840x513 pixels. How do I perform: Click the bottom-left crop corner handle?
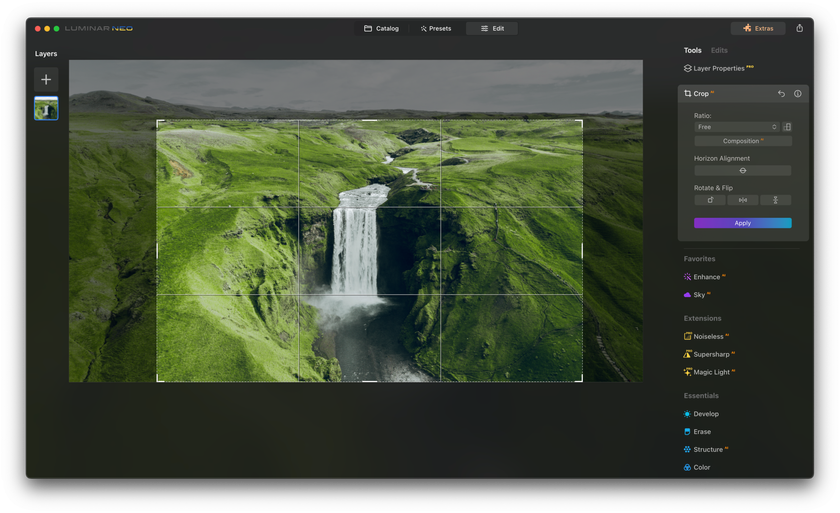point(158,380)
